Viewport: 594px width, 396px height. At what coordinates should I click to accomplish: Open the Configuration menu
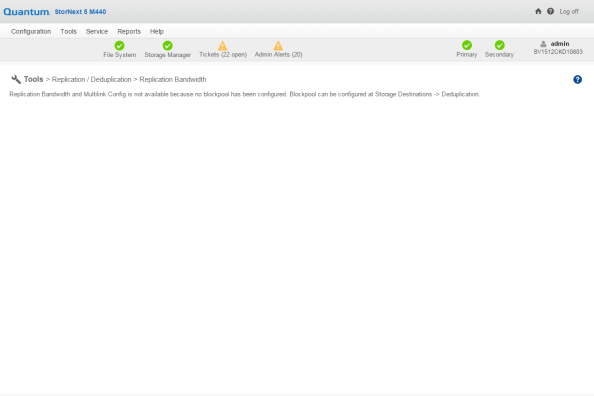[x=31, y=31]
